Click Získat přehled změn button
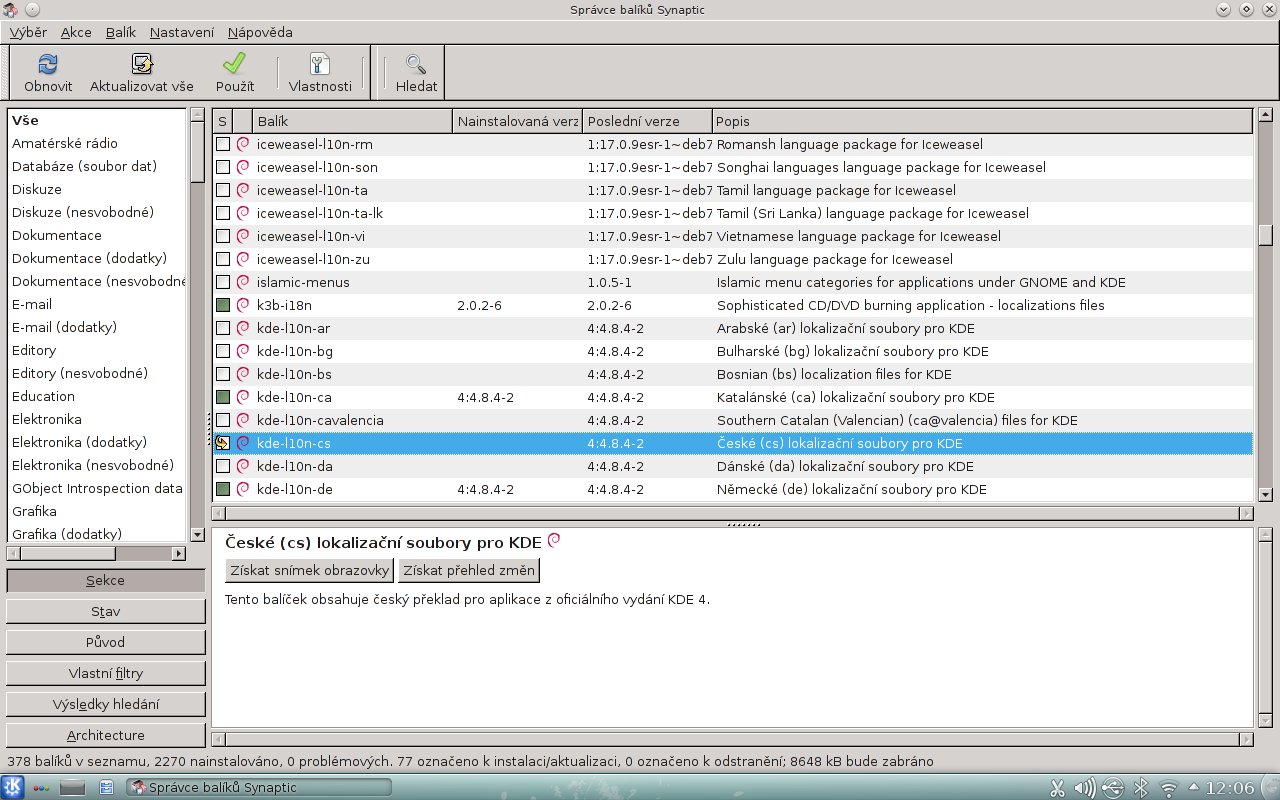The height and width of the screenshot is (800, 1280). [469, 570]
